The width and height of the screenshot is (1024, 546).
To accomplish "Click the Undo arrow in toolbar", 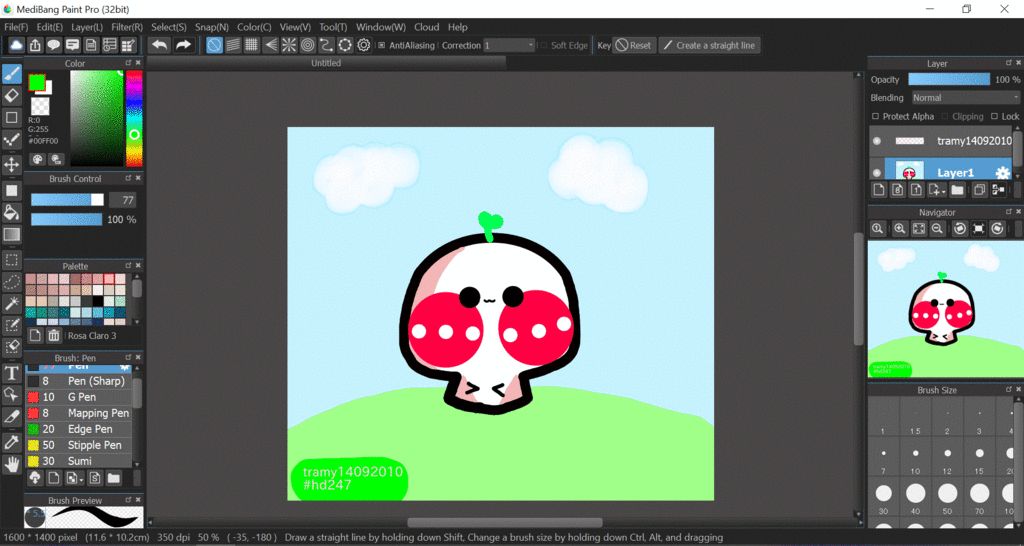I will click(159, 45).
